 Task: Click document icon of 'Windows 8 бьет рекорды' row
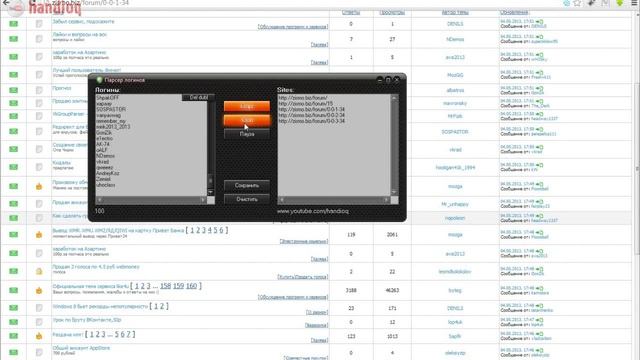(39, 308)
